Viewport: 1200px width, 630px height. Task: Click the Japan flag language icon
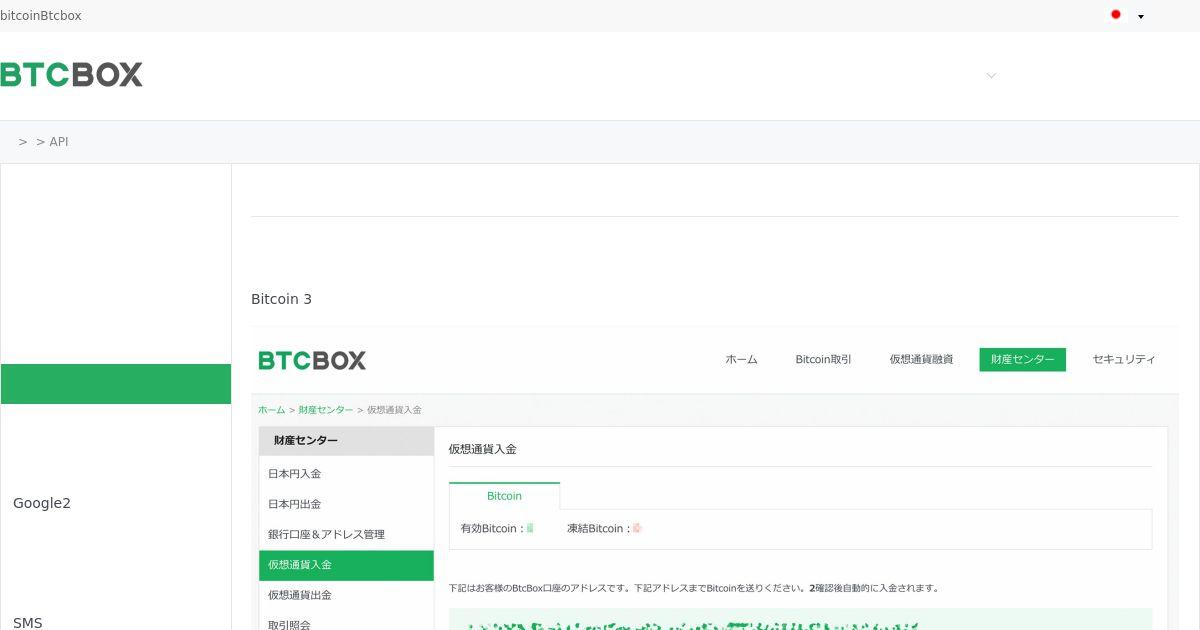(x=1116, y=15)
